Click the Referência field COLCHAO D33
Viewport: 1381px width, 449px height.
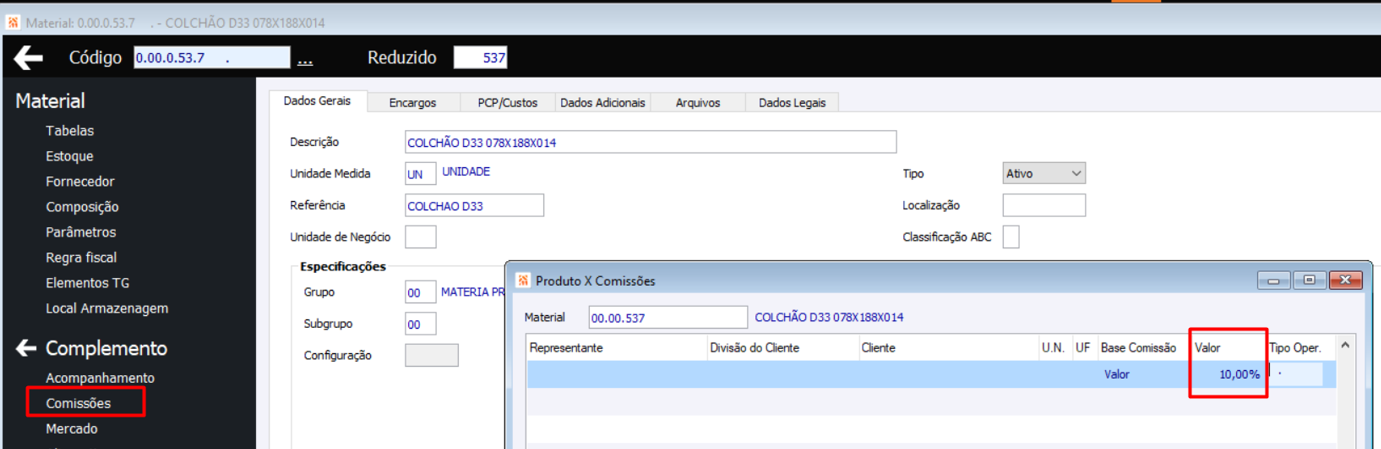click(474, 205)
